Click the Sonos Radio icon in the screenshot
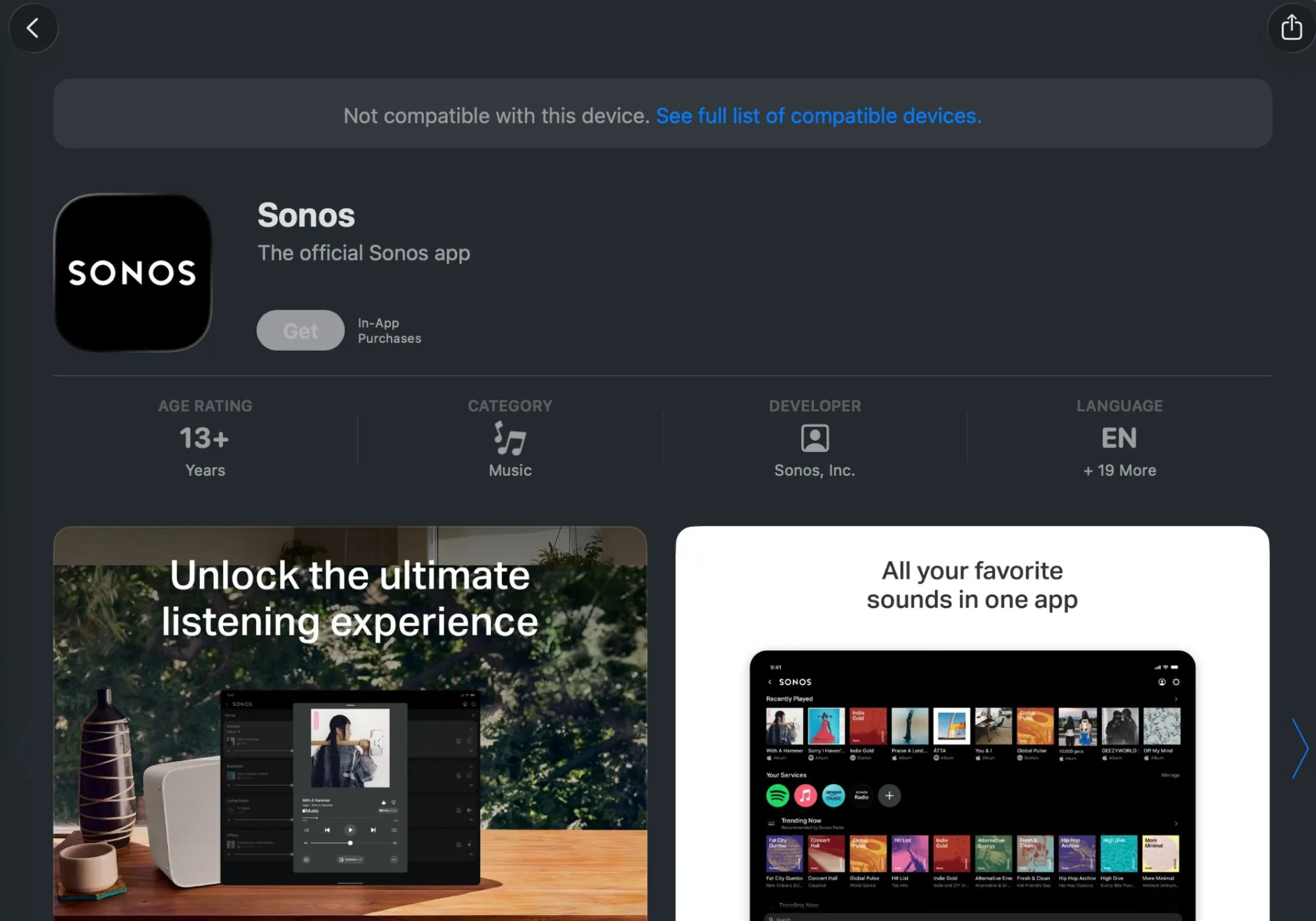 (x=861, y=795)
